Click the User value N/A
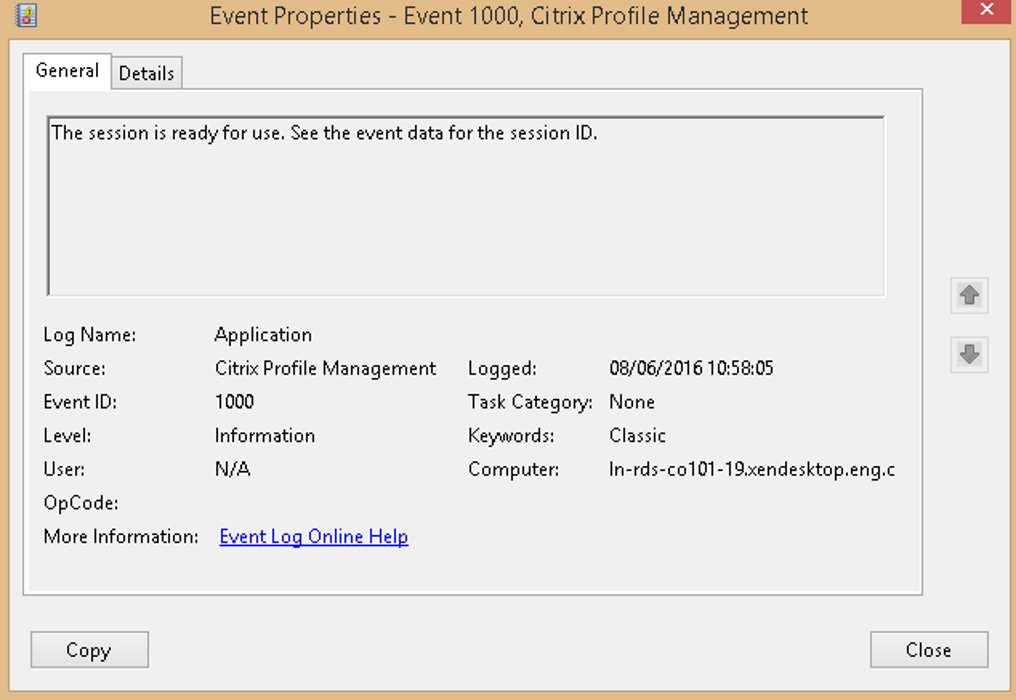Image resolution: width=1016 pixels, height=700 pixels. (232, 469)
